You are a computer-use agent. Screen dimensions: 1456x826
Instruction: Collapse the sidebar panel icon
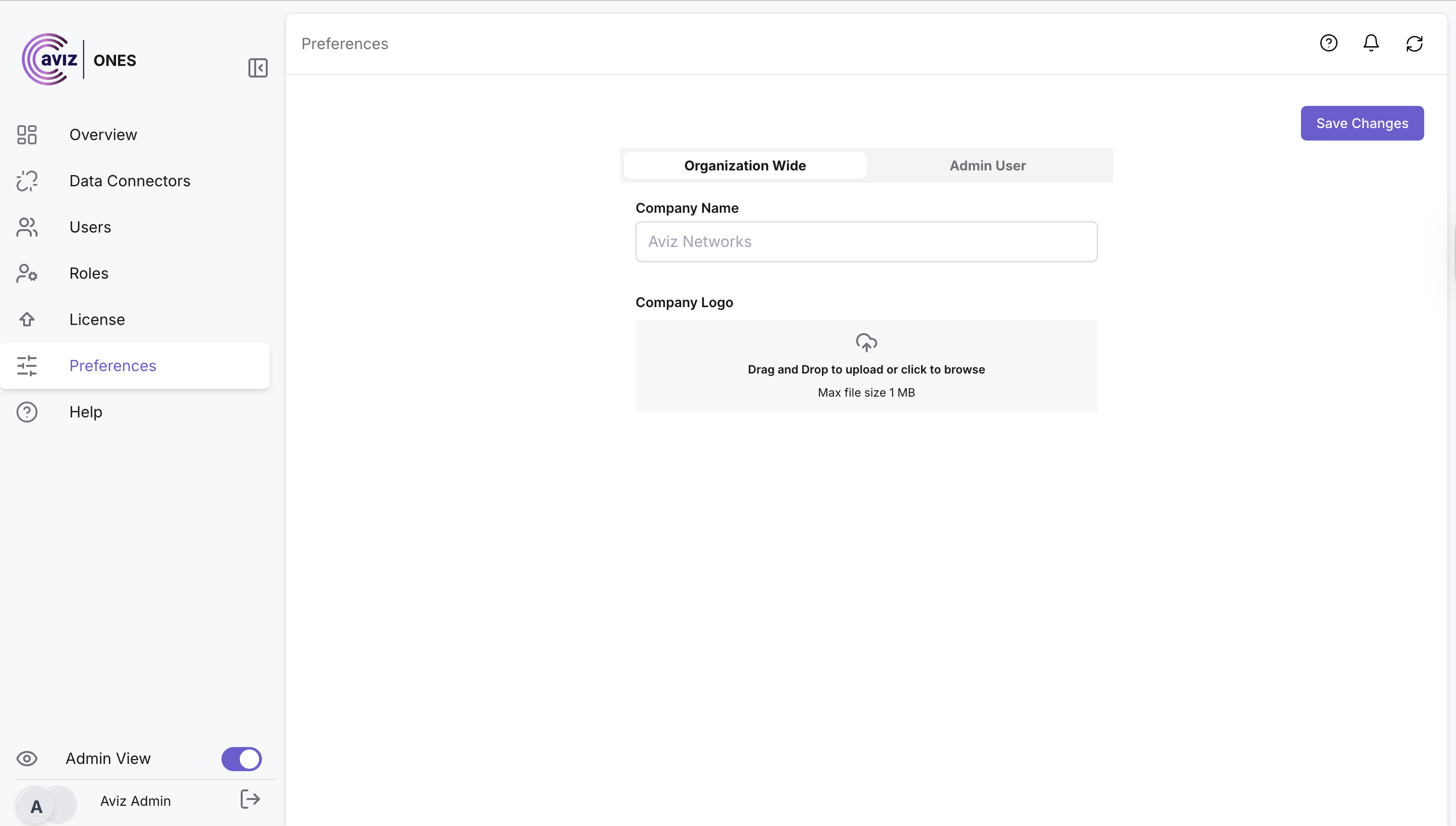click(258, 67)
